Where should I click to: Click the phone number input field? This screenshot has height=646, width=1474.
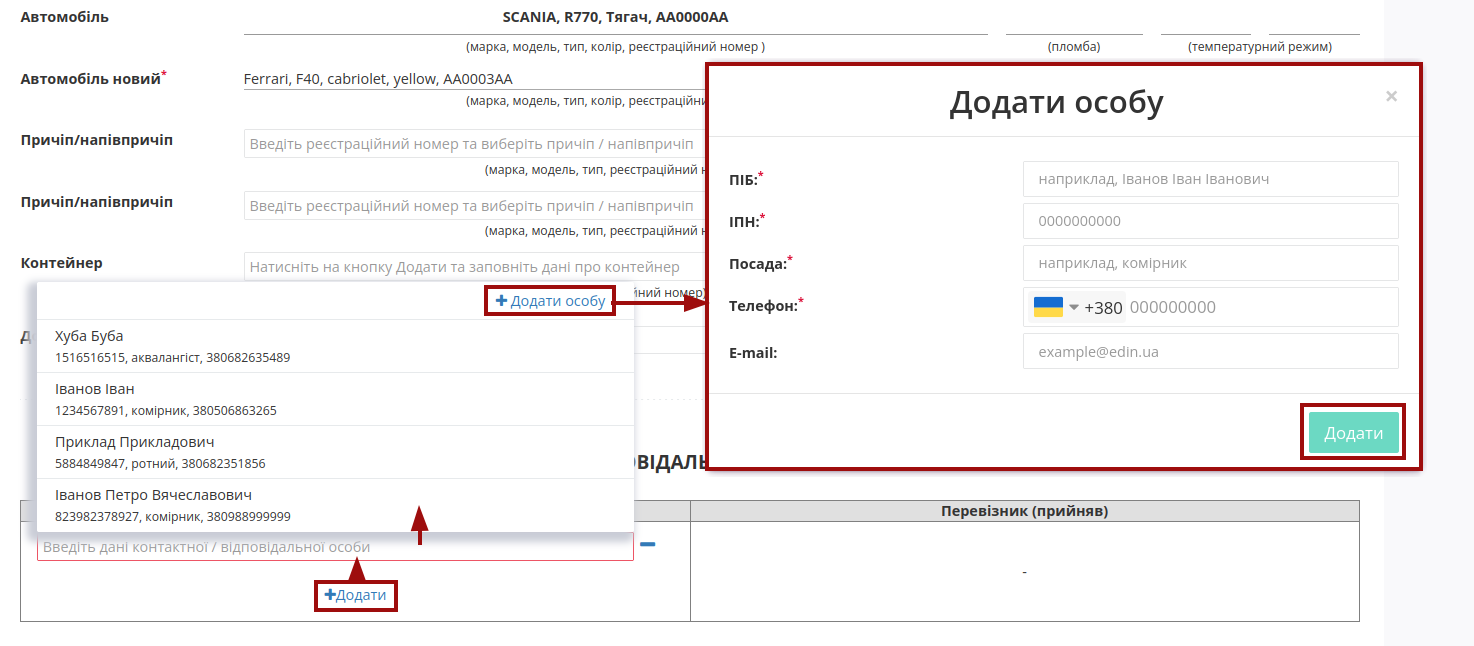(1262, 307)
